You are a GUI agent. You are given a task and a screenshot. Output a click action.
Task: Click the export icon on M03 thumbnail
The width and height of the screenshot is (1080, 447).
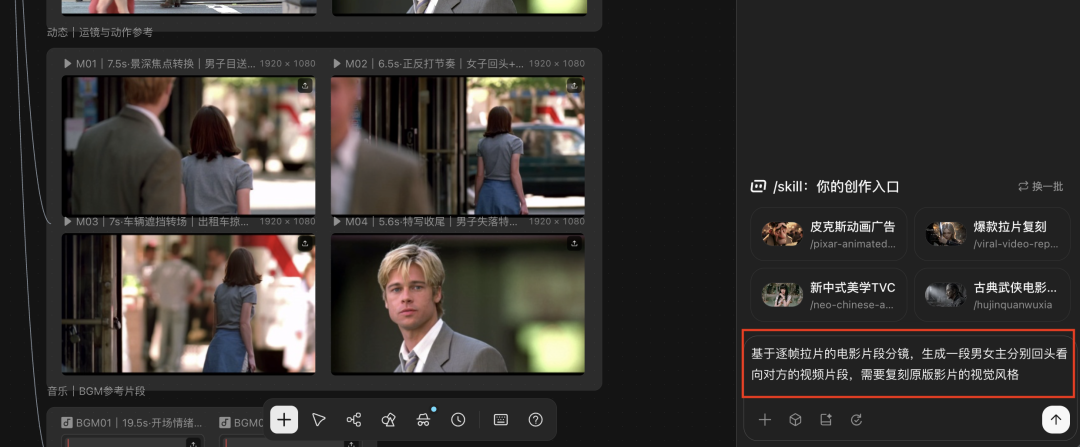coord(305,244)
